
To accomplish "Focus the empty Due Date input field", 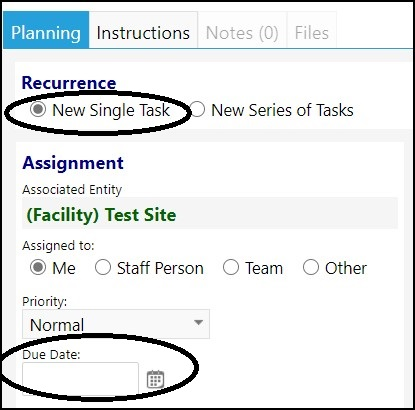I will [80, 379].
